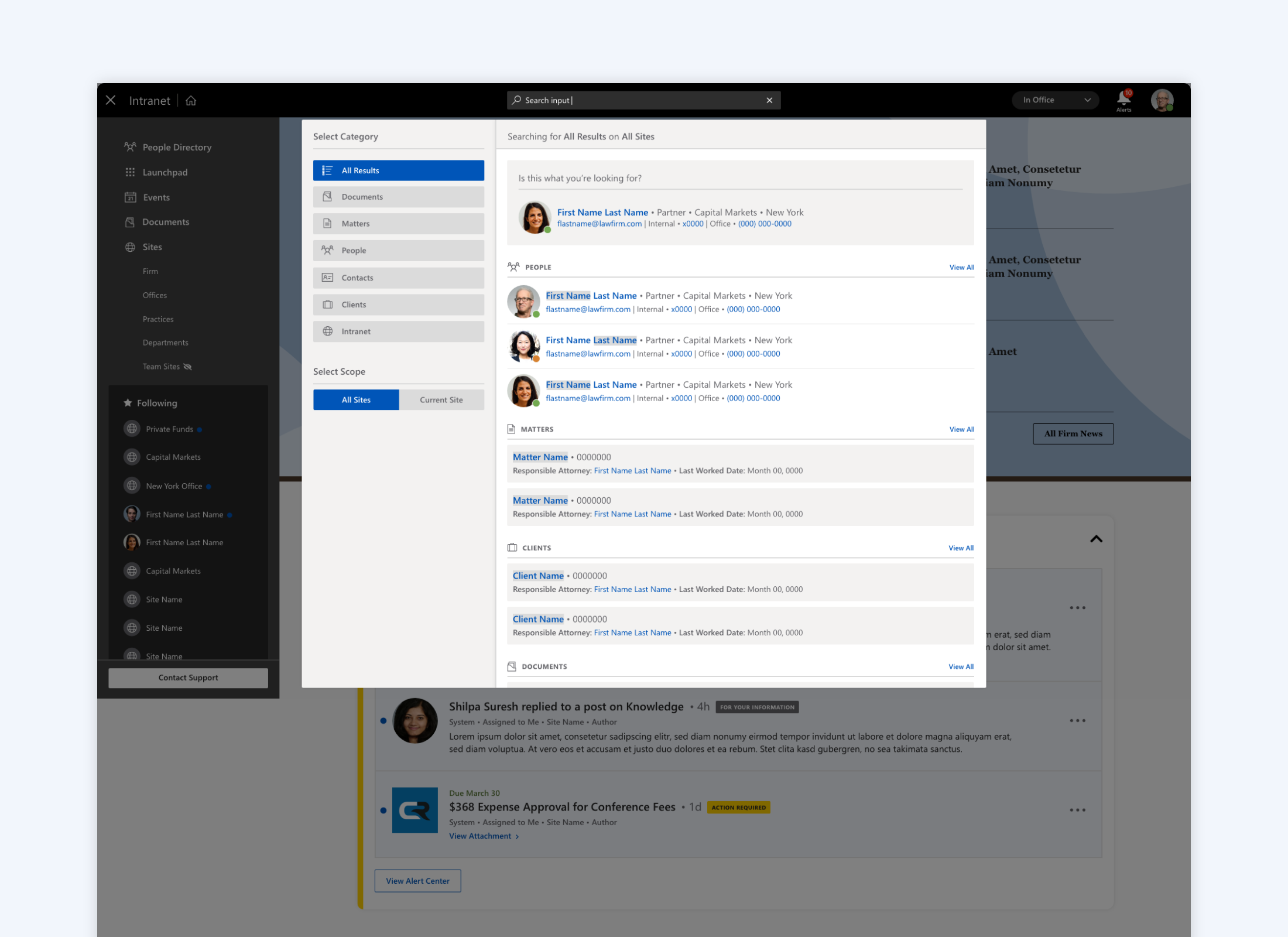Keep scope set to All Sites
The height and width of the screenshot is (937, 1288).
355,399
